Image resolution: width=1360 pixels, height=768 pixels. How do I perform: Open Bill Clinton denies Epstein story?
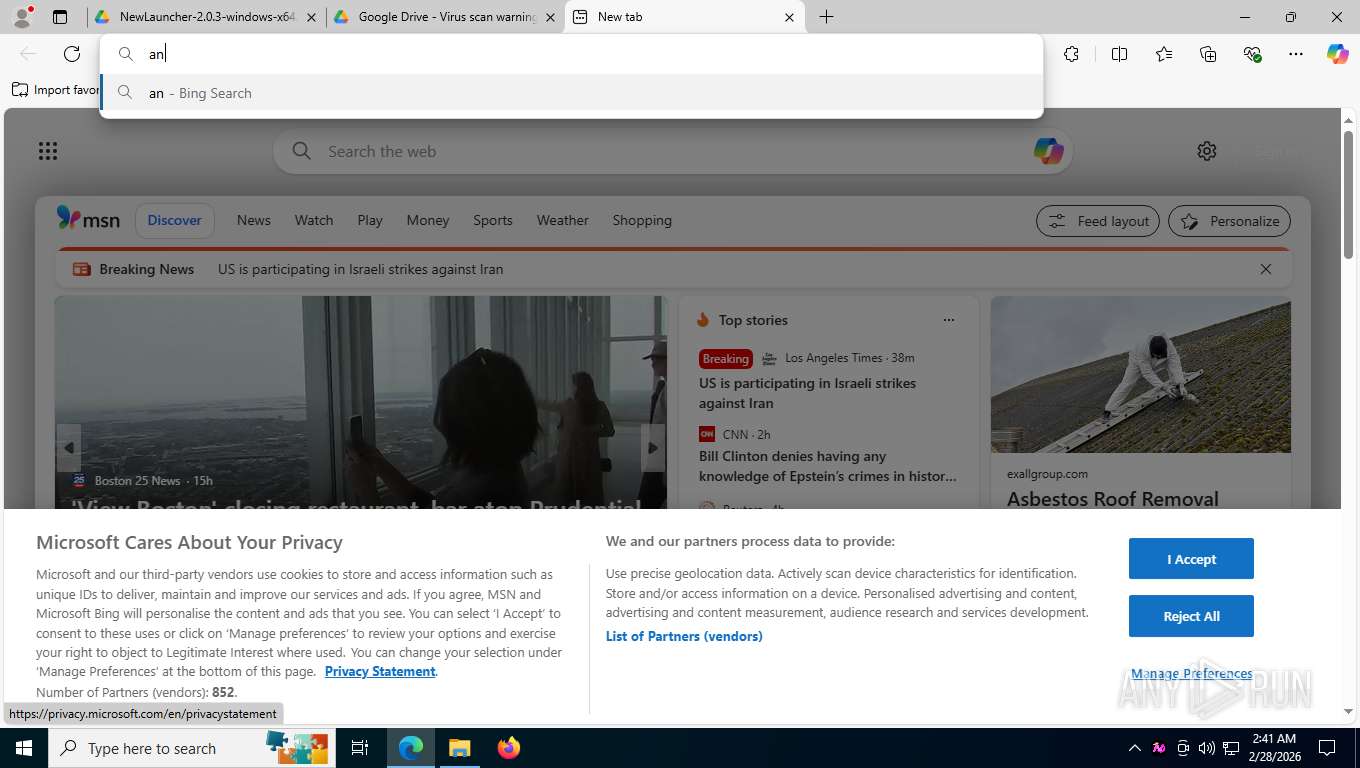tap(827, 466)
